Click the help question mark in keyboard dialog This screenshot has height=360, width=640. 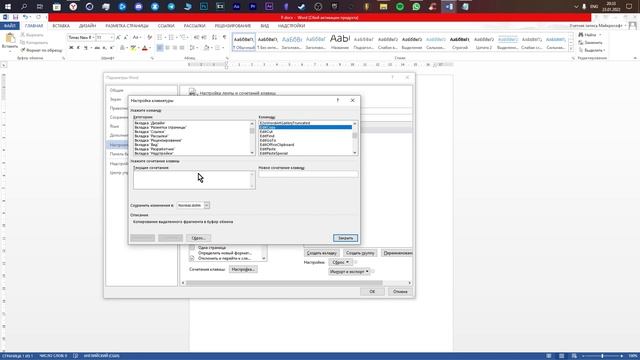click(x=338, y=100)
